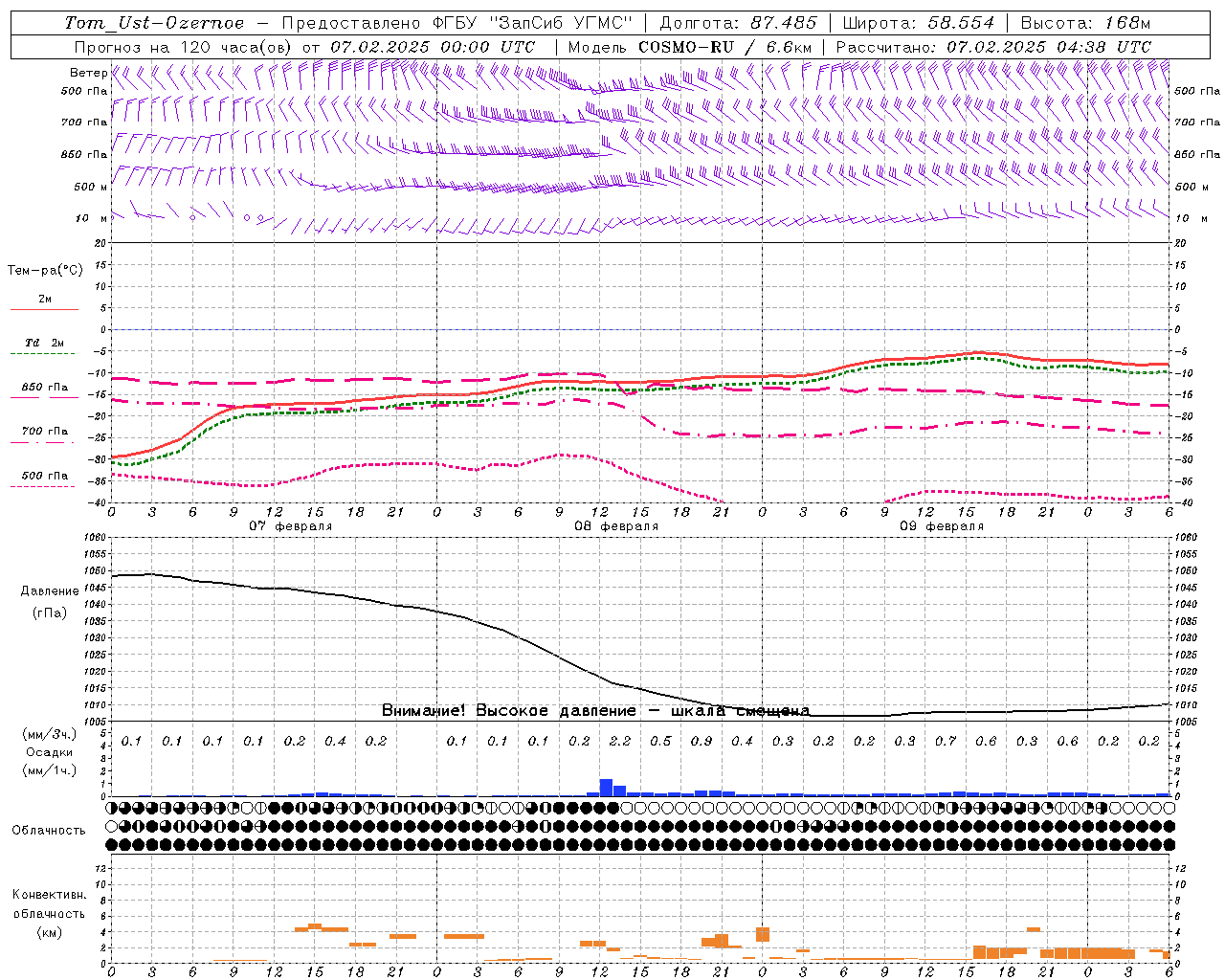The height and width of the screenshot is (980, 1225).
Task: Select the Тем-ра(°C) panel label
Action: 45,271
